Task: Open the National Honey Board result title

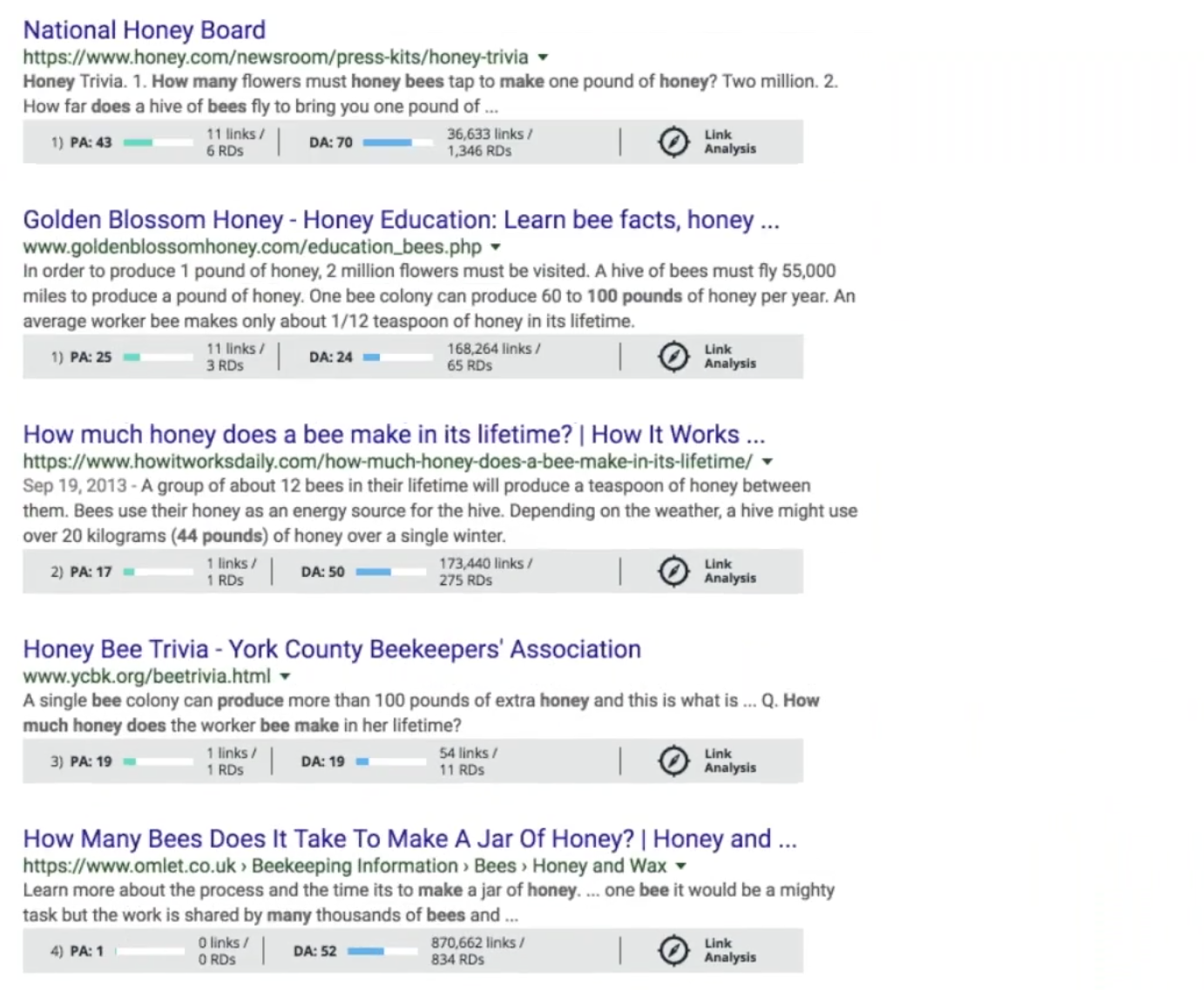Action: [x=144, y=31]
